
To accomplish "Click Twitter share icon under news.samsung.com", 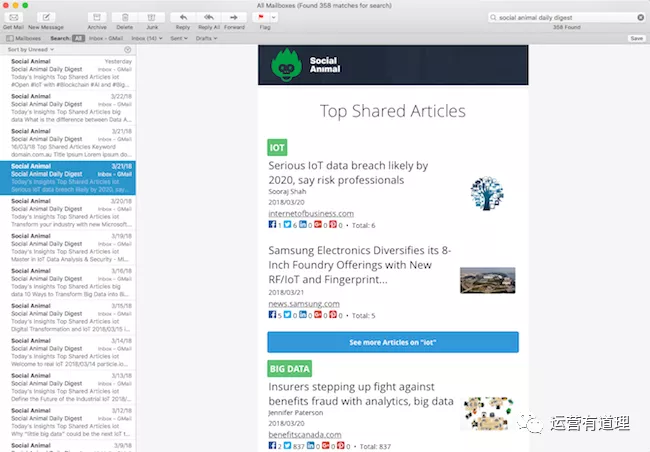I will tap(287, 315).
